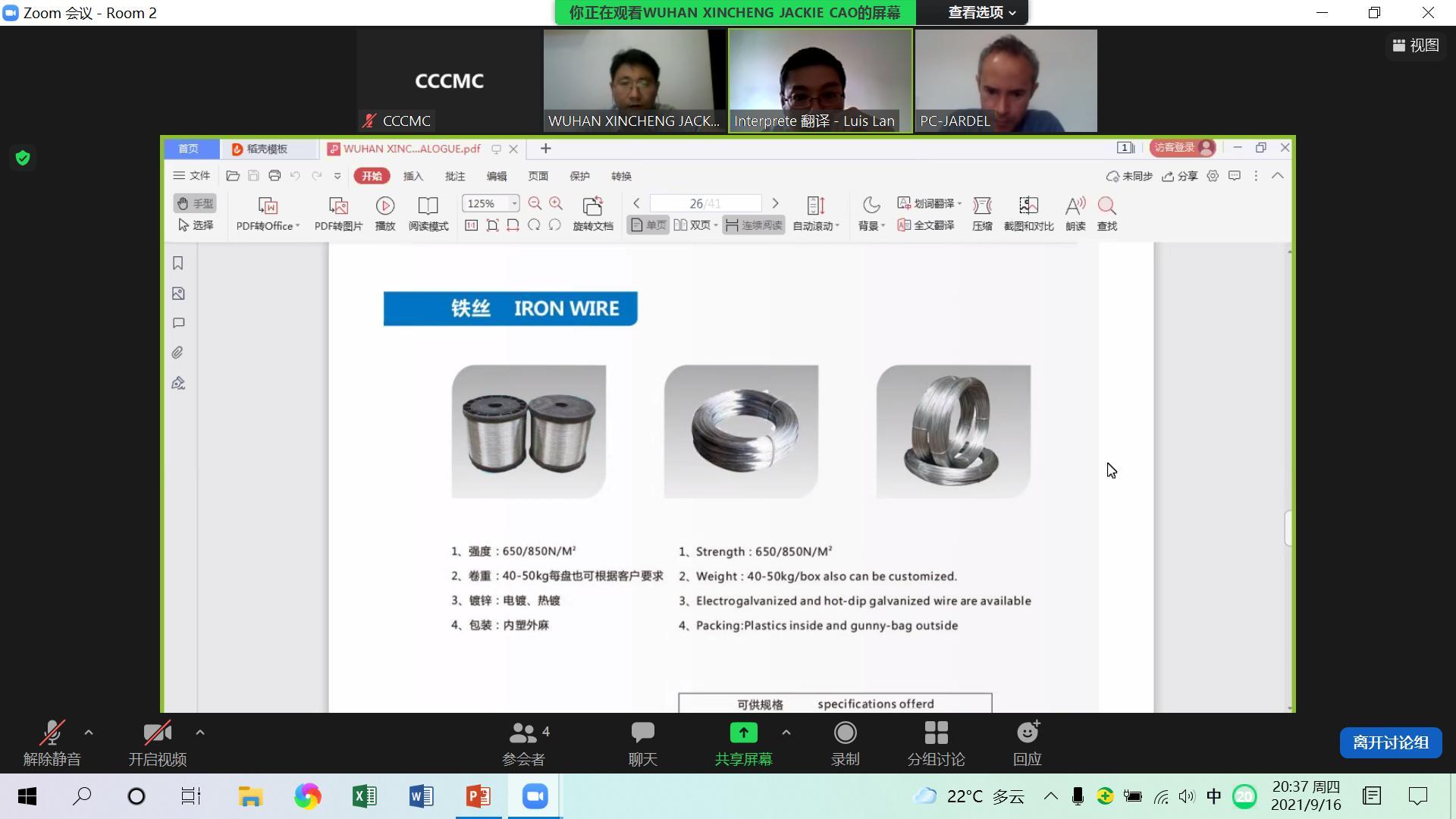The height and width of the screenshot is (819, 1456).
Task: Show actual size 1:1 view
Action: coord(471,225)
